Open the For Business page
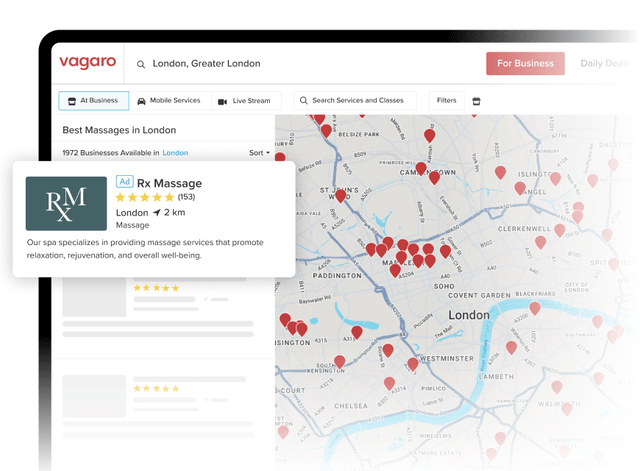 point(525,63)
